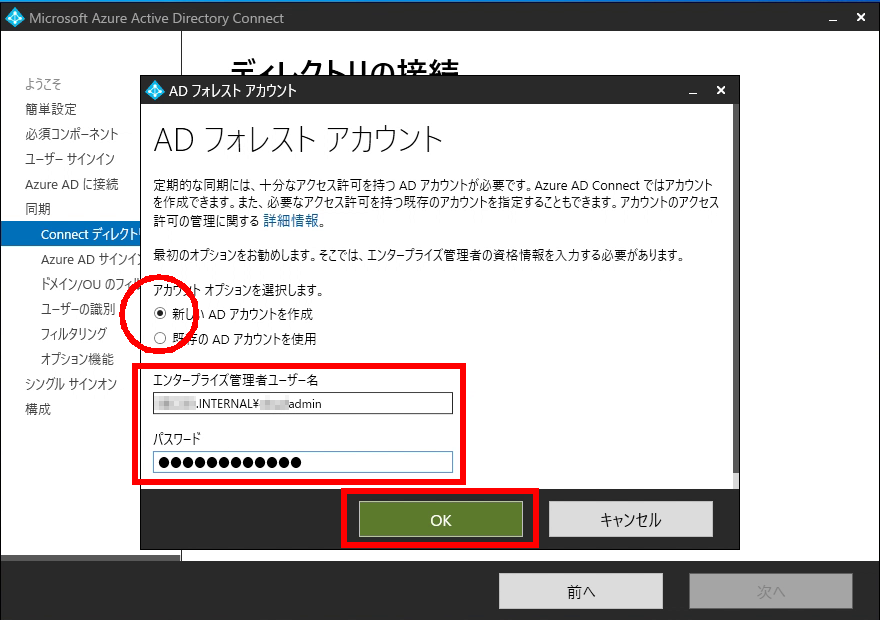Click the エンタープライズ管理者ユーザー名 input field

[x=302, y=403]
